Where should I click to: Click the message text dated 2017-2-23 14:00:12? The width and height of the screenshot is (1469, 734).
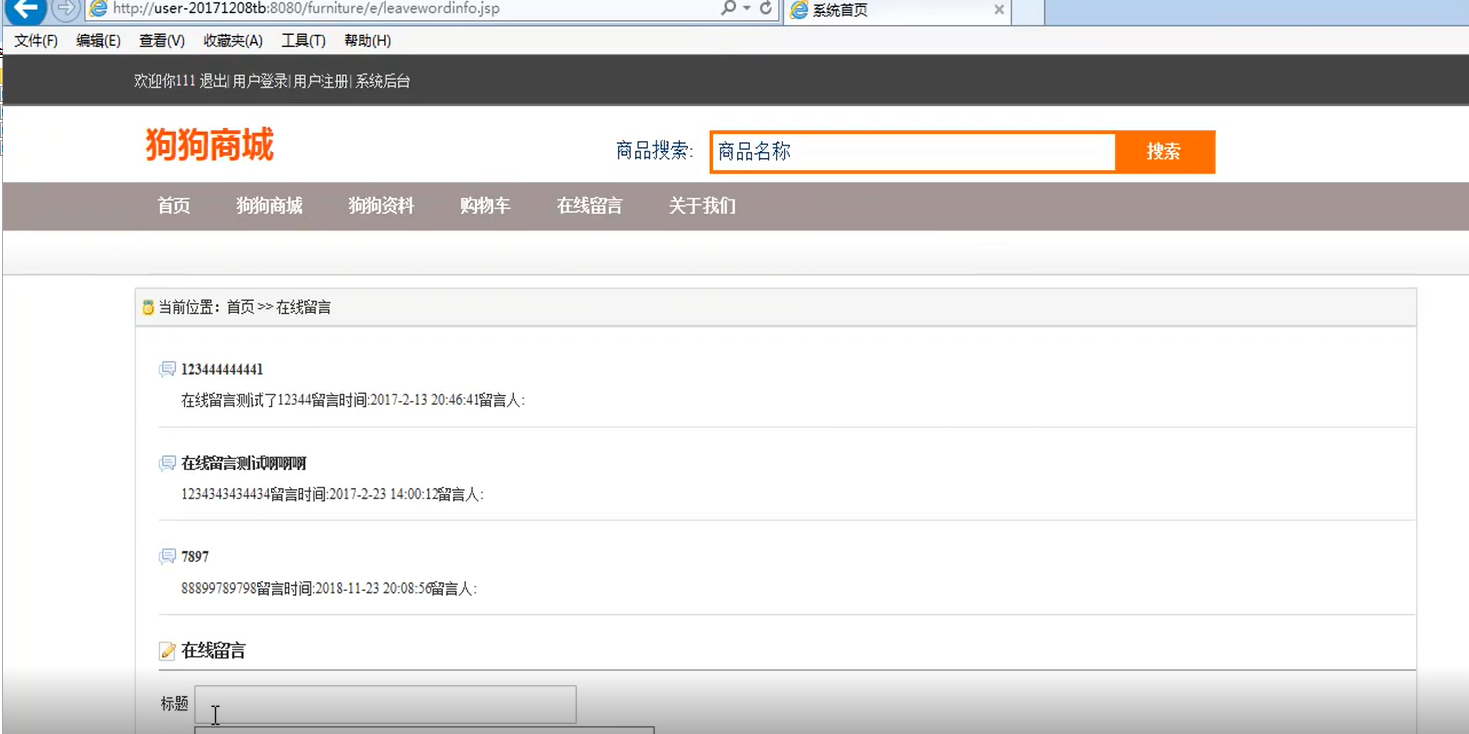(x=332, y=494)
